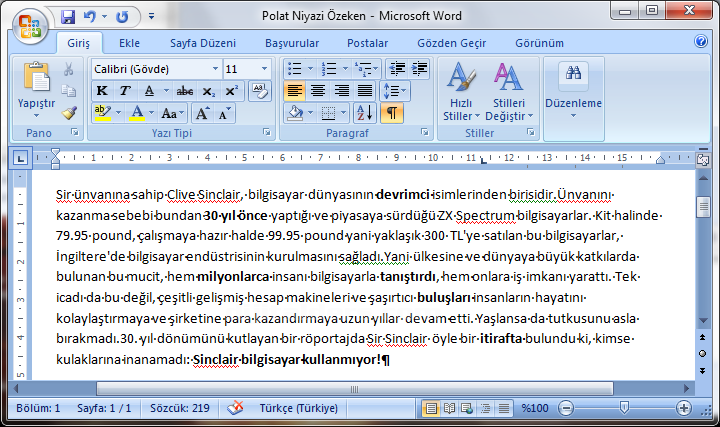Increase paragraph indent
720x427 pixels.
pos(419,69)
